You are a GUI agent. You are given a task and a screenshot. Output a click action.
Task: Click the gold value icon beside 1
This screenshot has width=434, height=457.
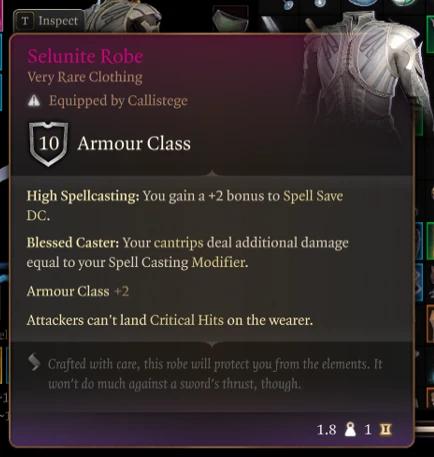click(386, 429)
